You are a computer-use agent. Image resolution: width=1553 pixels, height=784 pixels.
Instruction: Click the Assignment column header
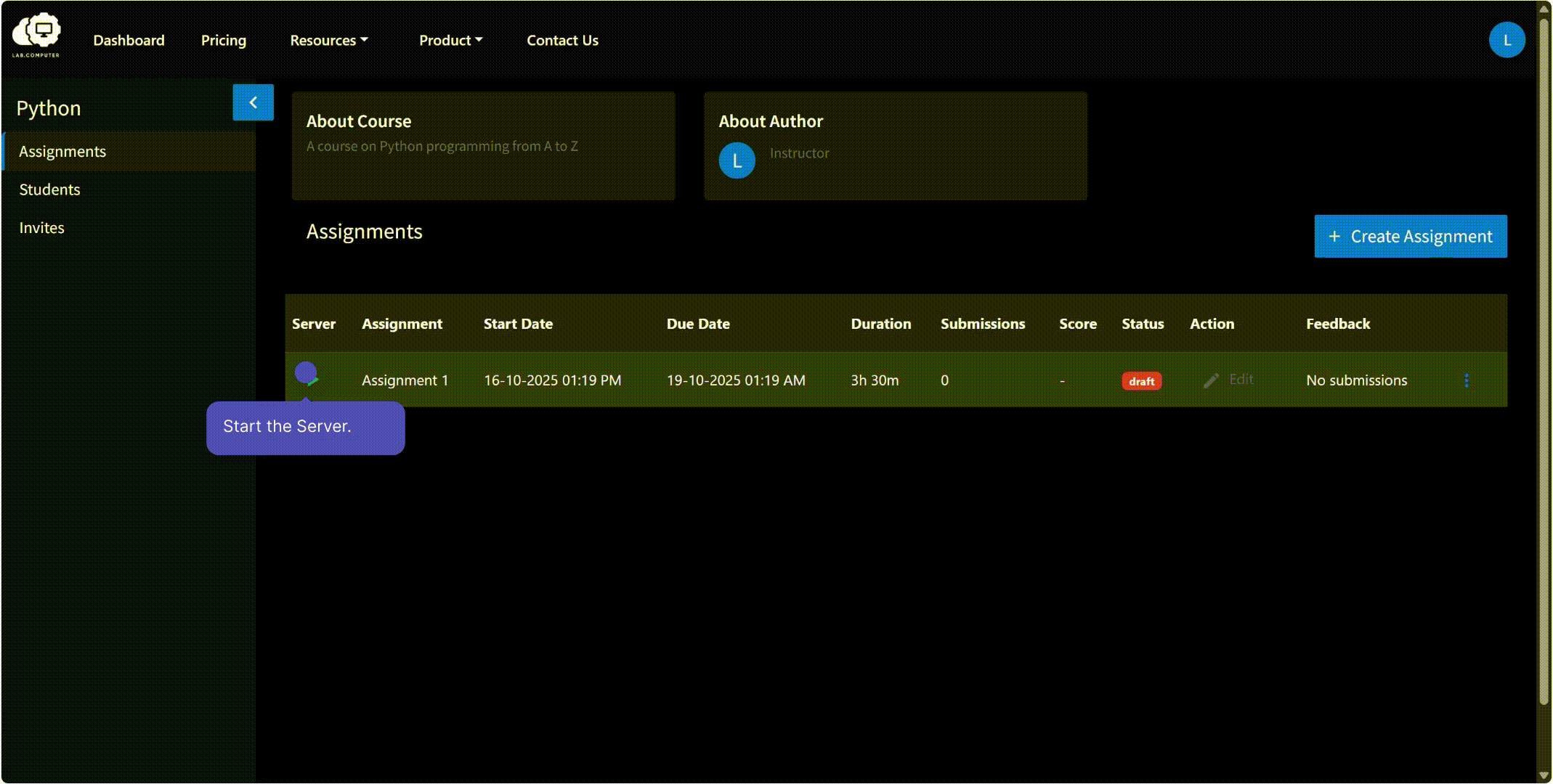402,324
